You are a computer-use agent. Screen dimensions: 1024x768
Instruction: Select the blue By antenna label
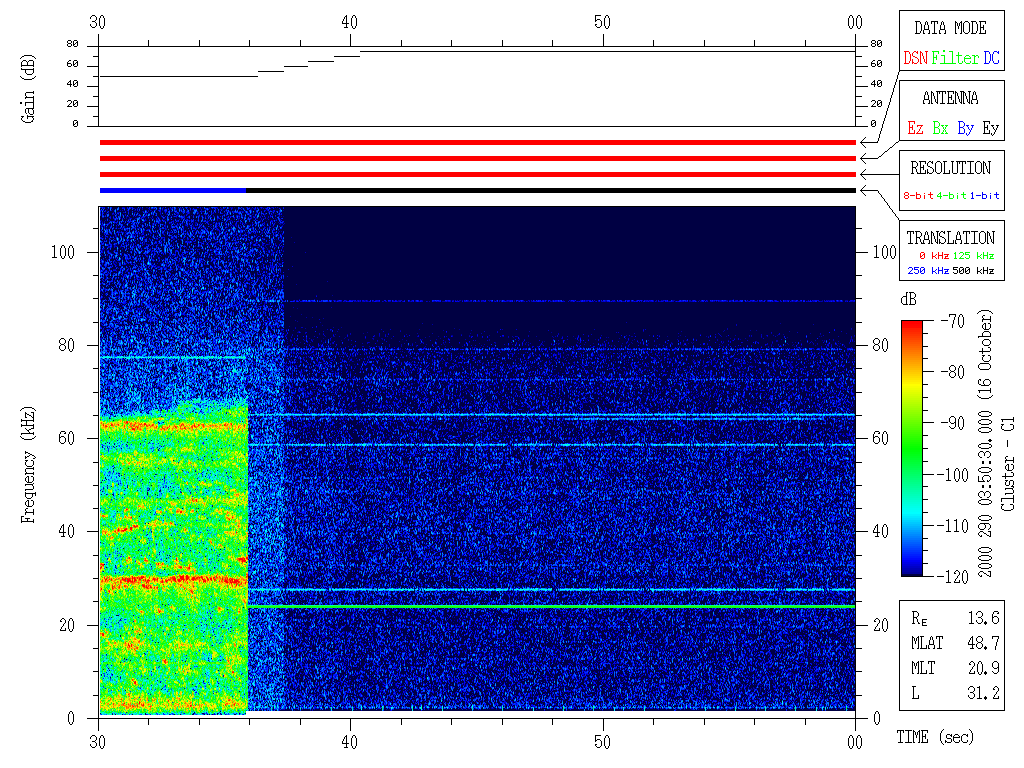click(965, 128)
